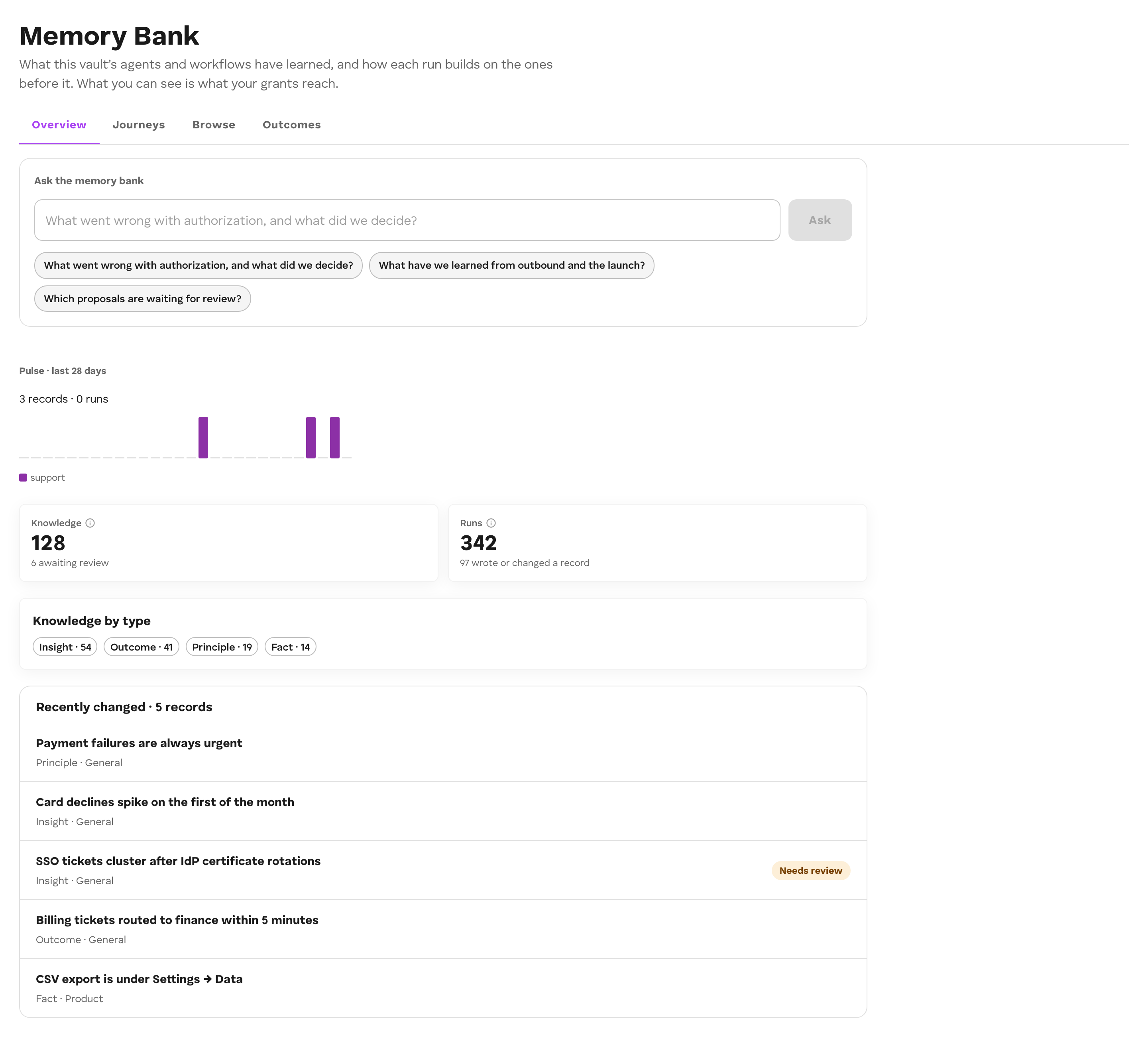Click the last purple bar in Pulse chart
Screen dimensions: 1148x1038
coord(335,437)
